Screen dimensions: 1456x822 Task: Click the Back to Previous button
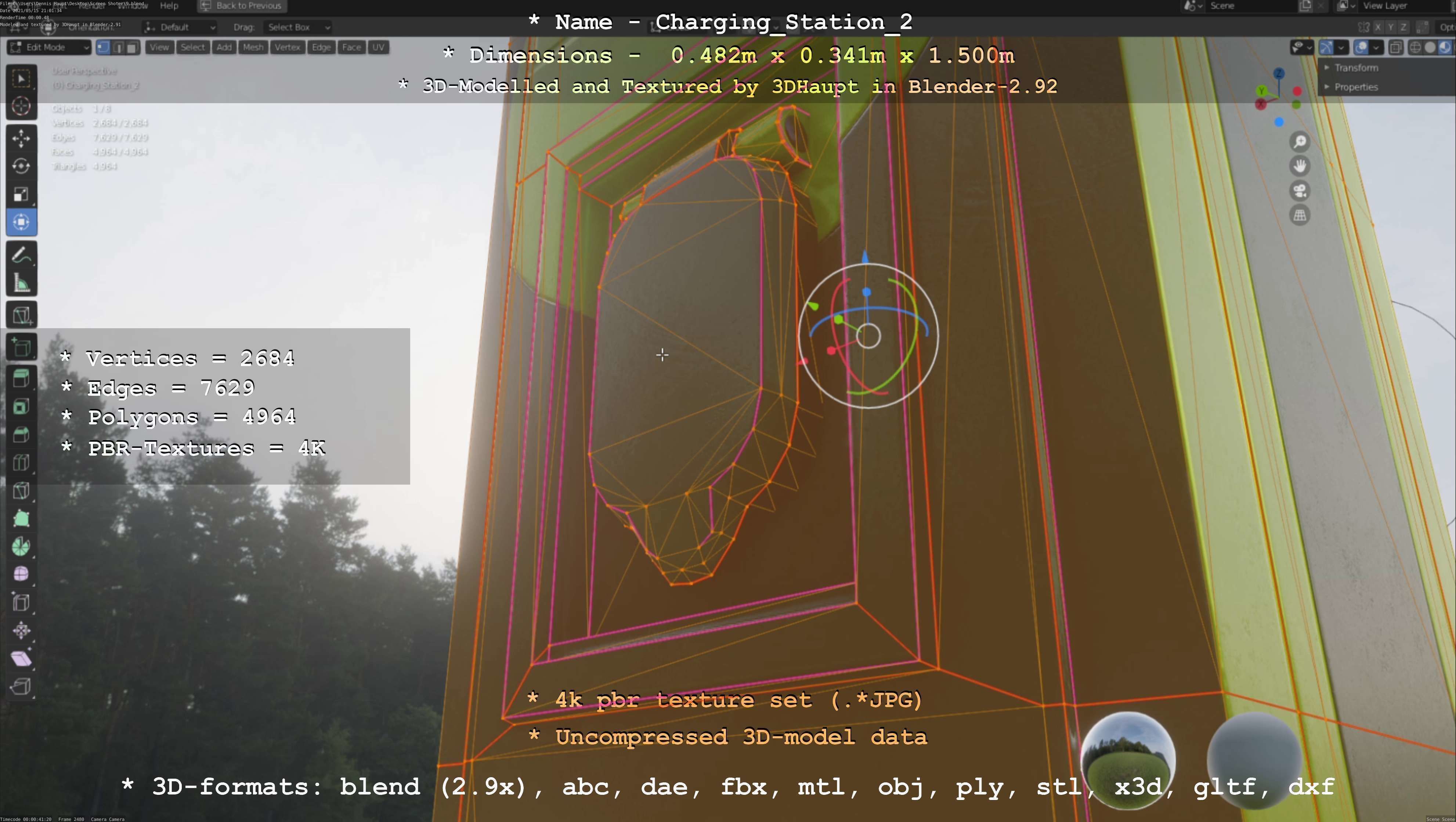[242, 6]
